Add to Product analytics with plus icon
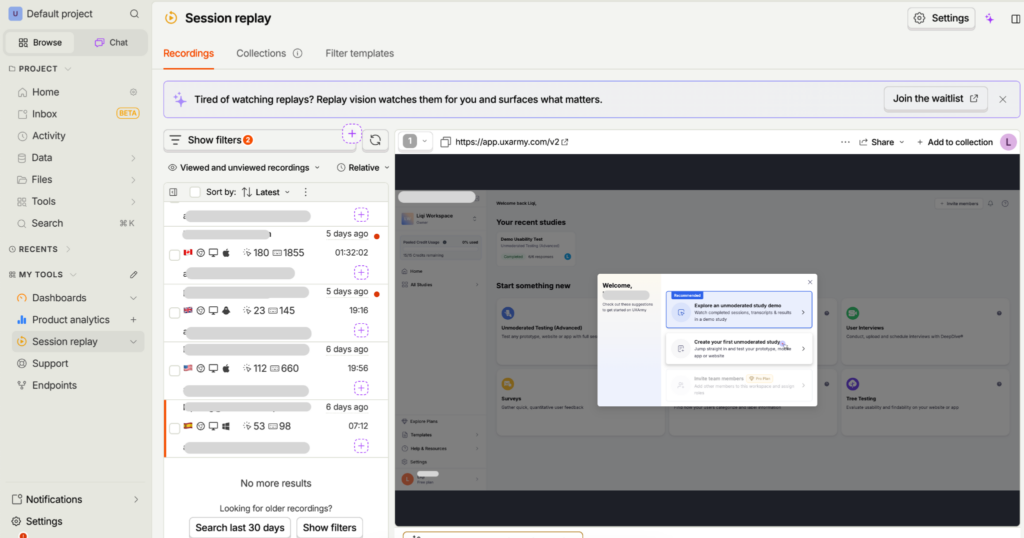This screenshot has height=538, width=1024. coord(133,320)
